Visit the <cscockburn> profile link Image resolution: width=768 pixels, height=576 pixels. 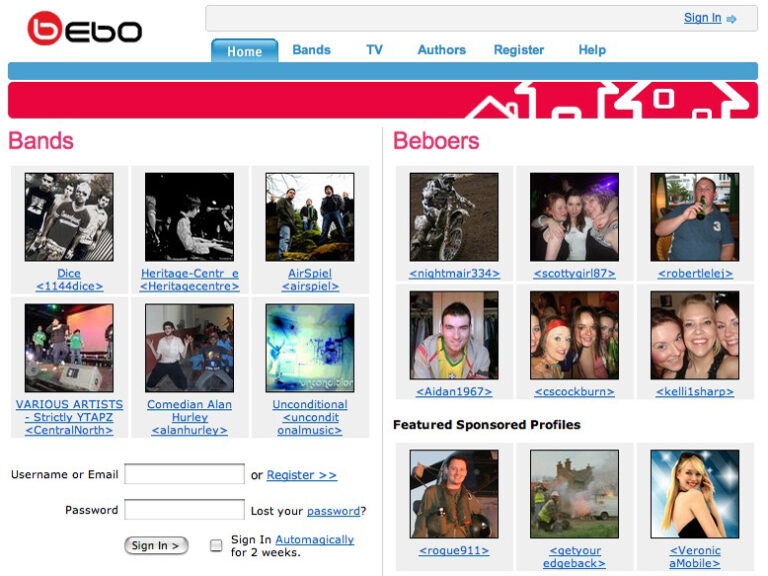[574, 392]
